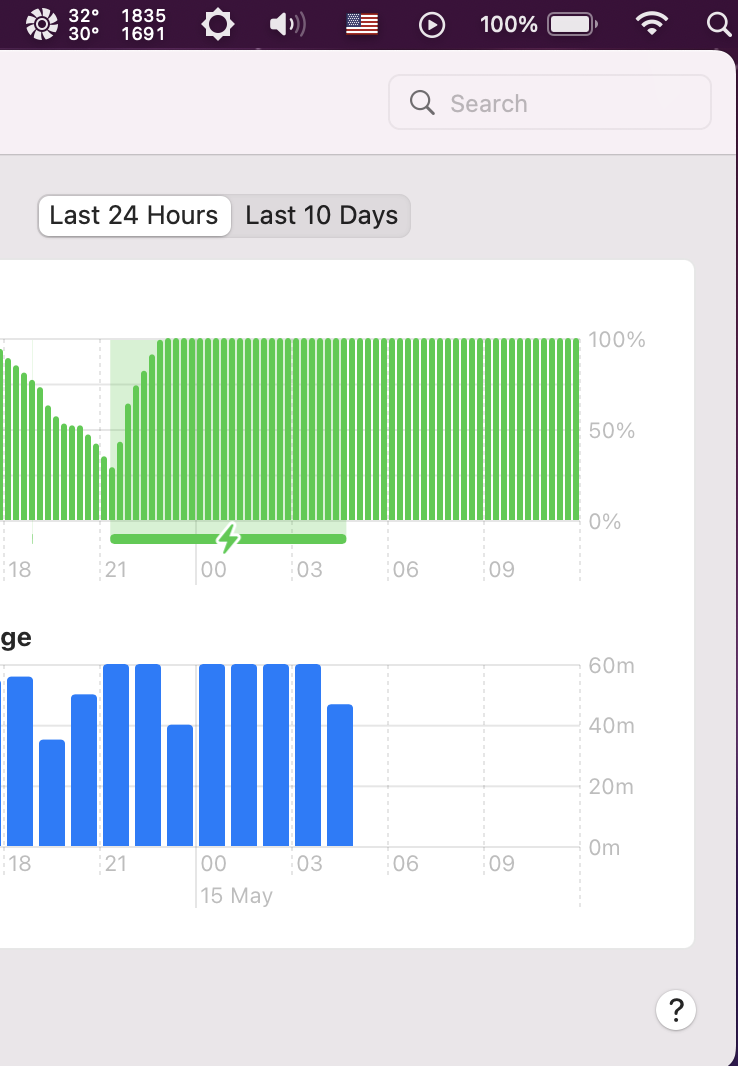Click the 15 May date label
This screenshot has height=1066, width=738.
click(x=236, y=895)
